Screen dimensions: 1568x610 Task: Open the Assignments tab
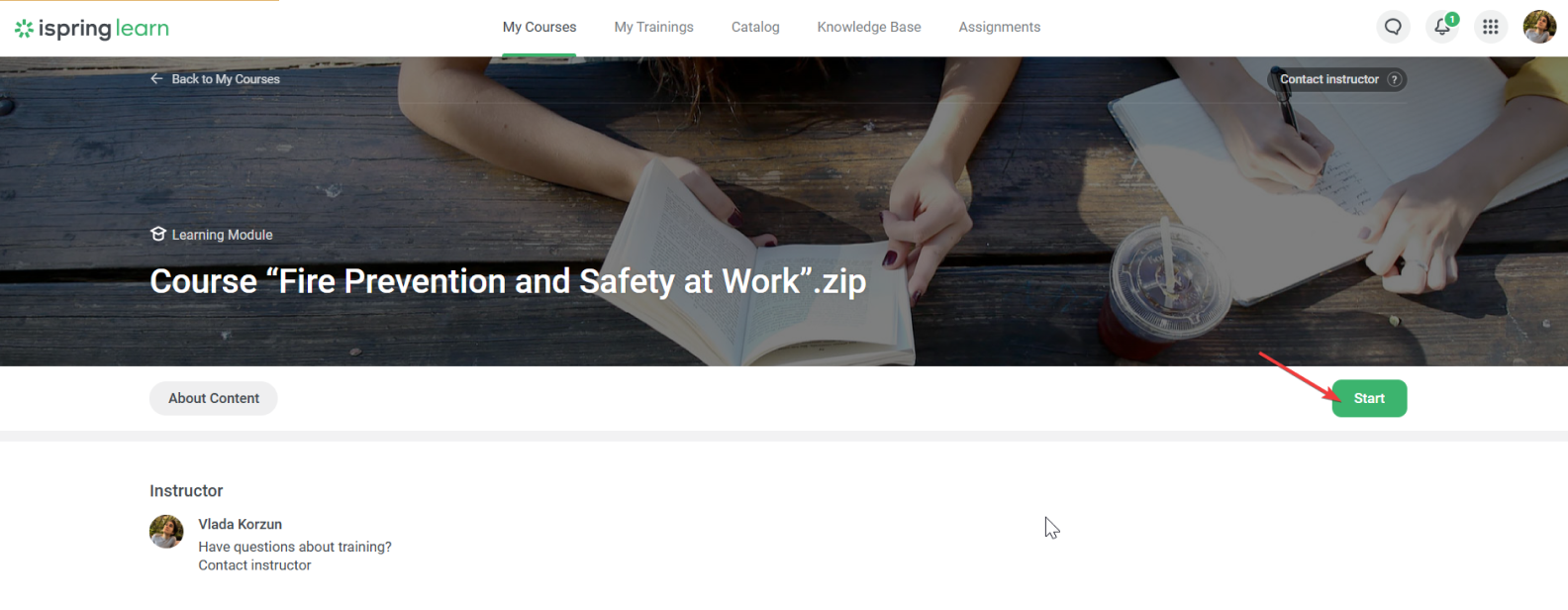(x=999, y=27)
